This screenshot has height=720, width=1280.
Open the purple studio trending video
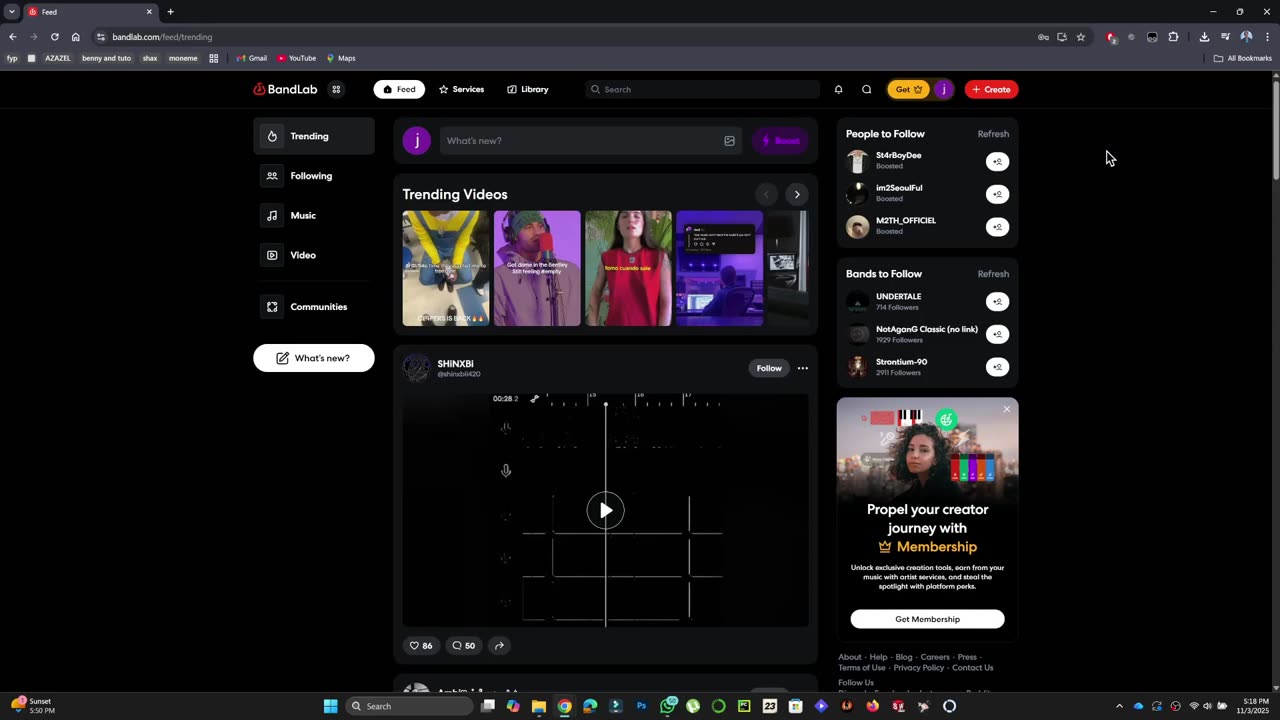point(719,268)
